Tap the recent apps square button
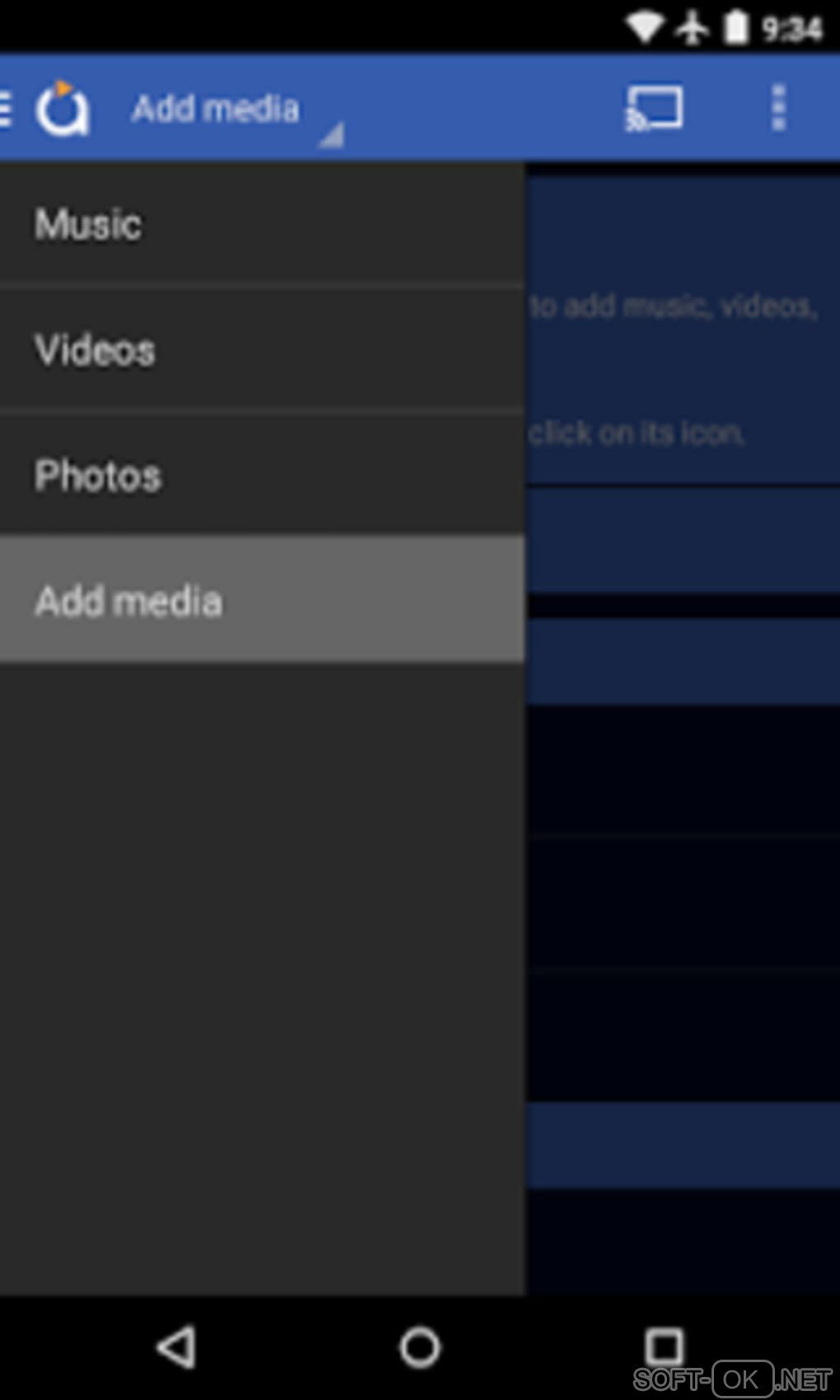The width and height of the screenshot is (840, 1400). pos(664,1346)
